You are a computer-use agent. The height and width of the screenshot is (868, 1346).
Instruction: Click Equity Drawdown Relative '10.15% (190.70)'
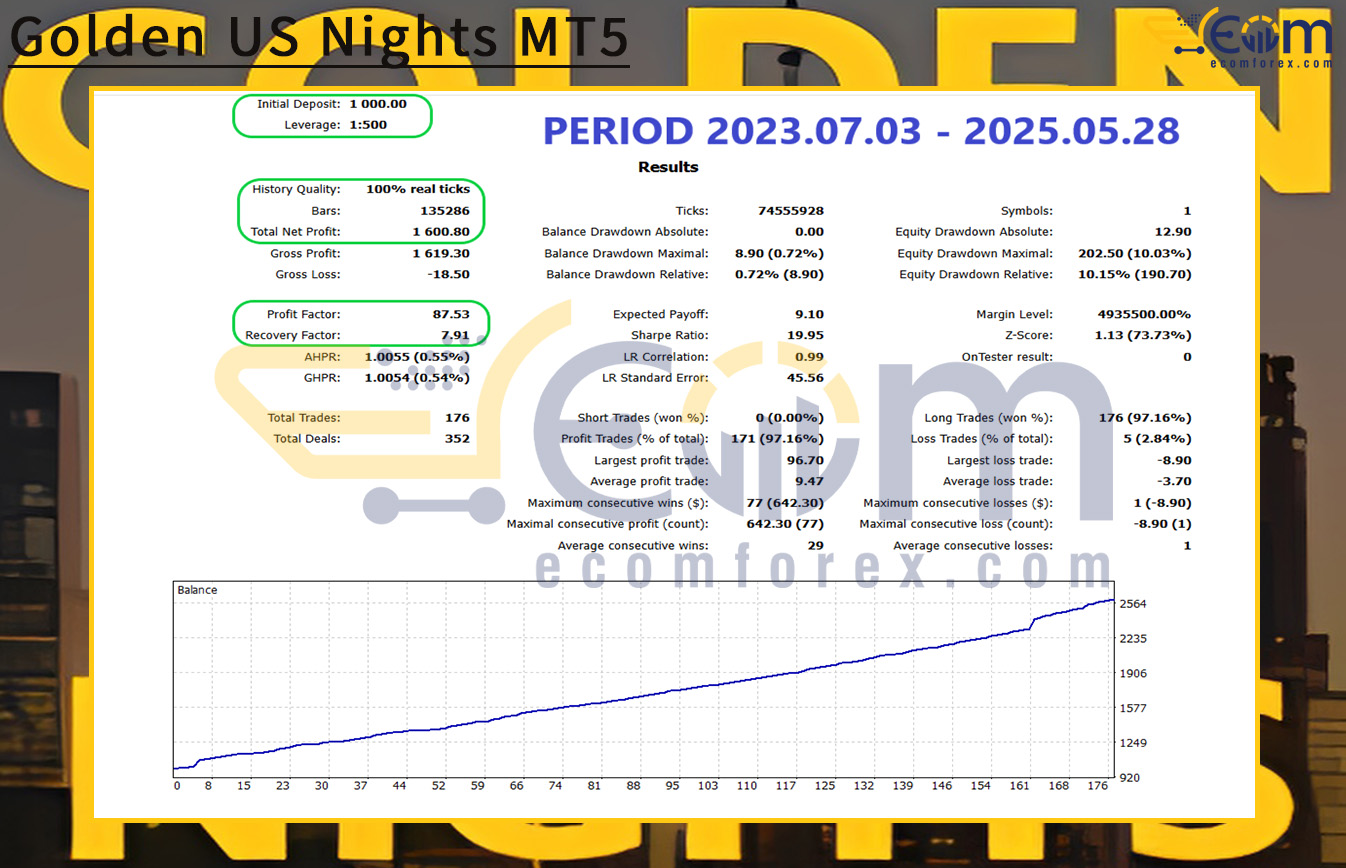click(1136, 274)
